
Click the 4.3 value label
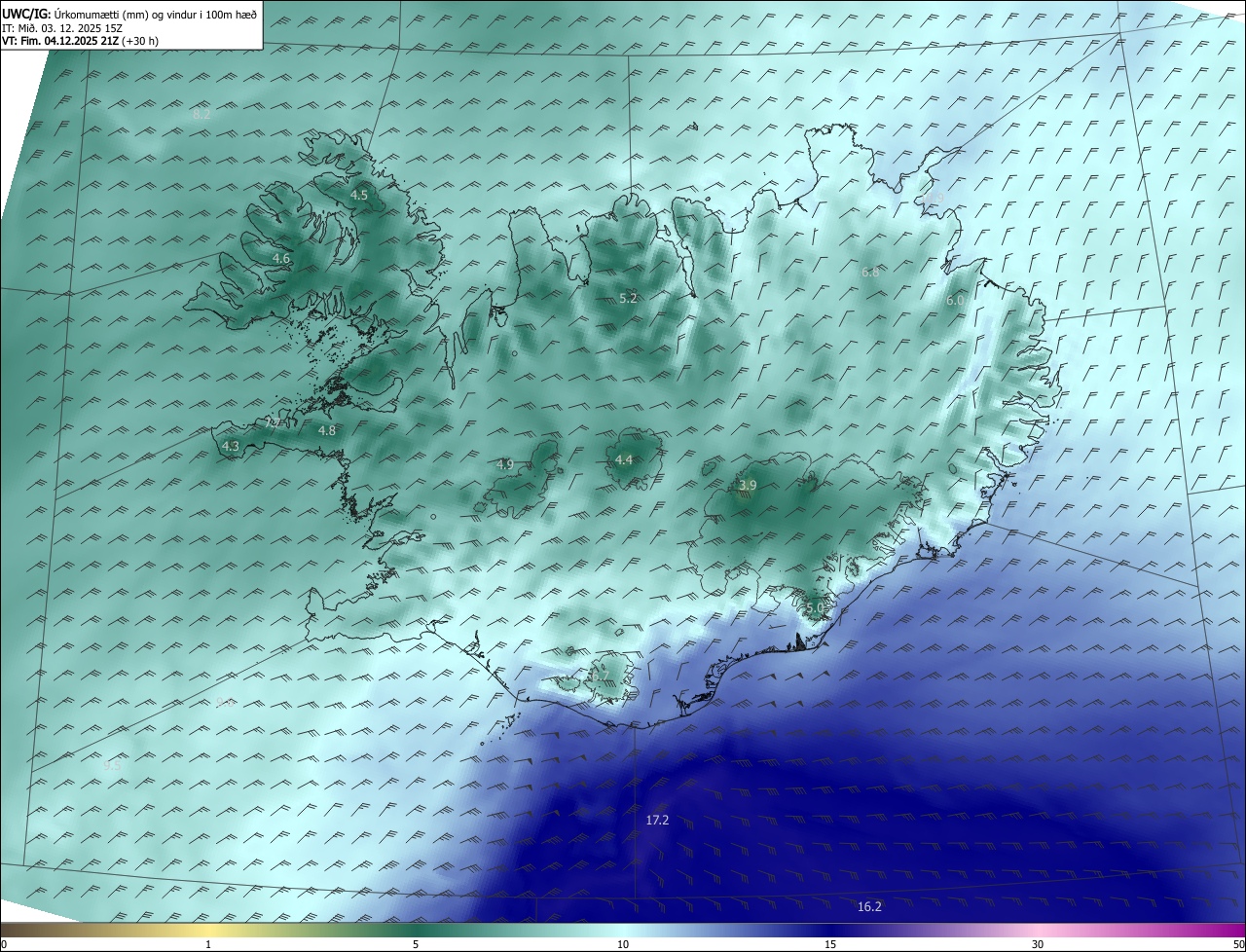(231, 446)
